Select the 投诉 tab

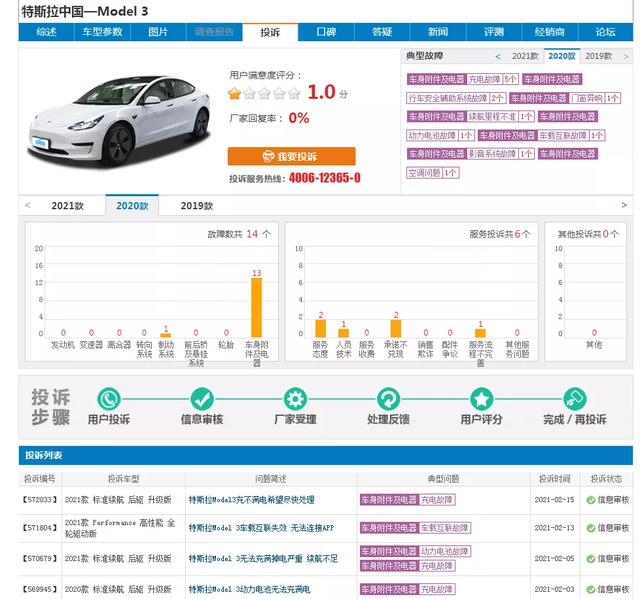click(x=270, y=32)
